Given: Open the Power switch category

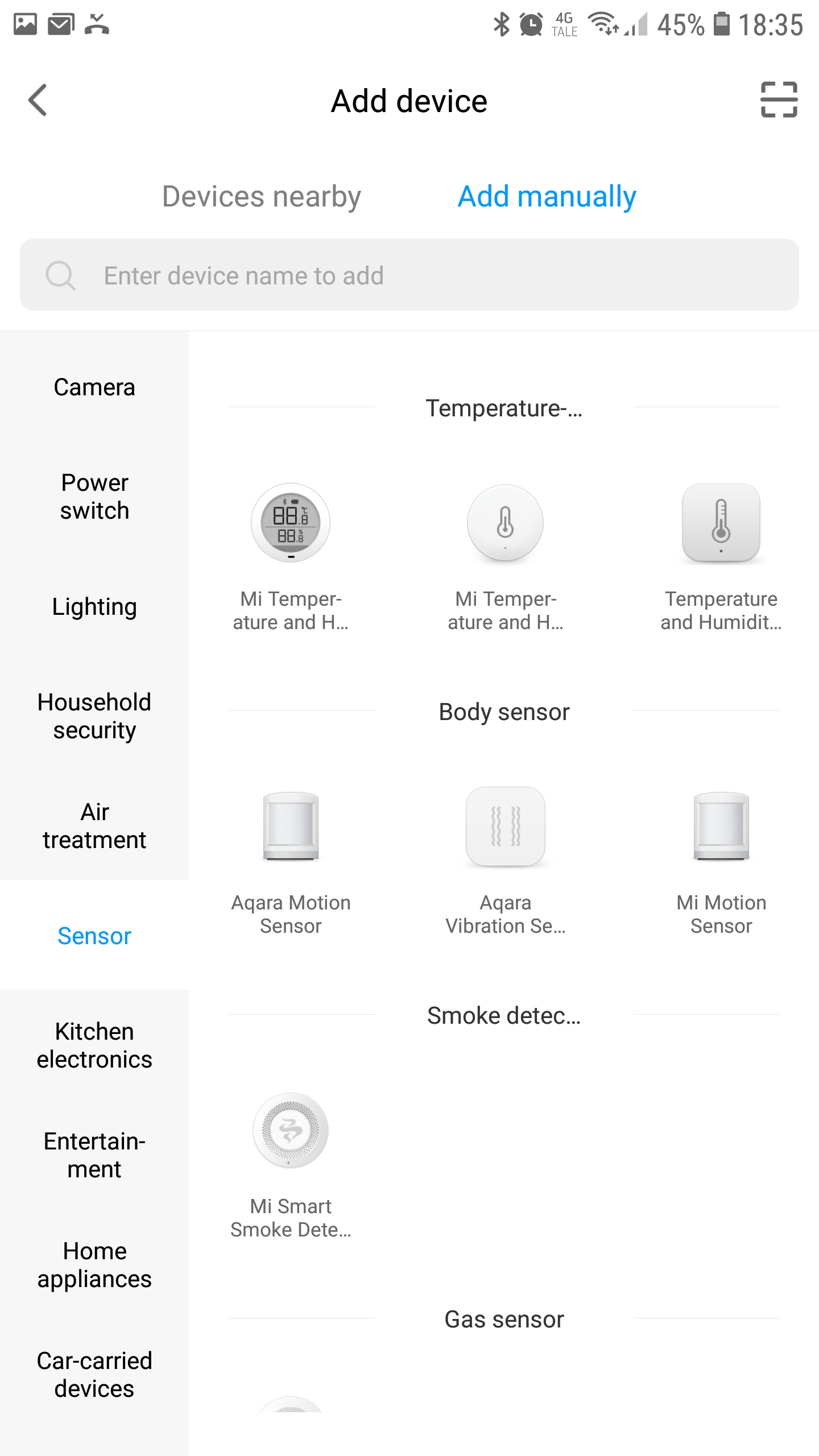Looking at the screenshot, I should (94, 497).
